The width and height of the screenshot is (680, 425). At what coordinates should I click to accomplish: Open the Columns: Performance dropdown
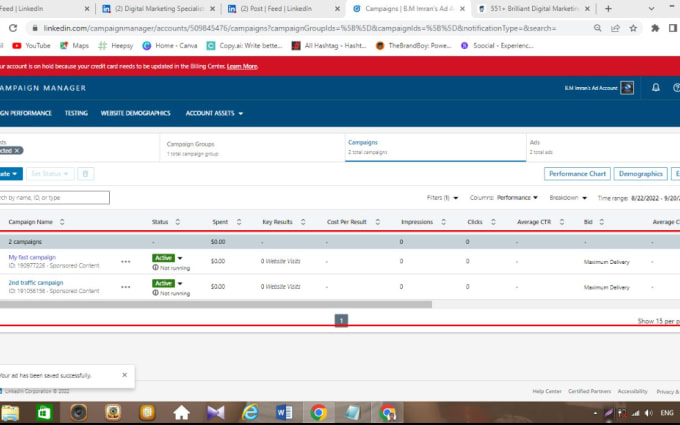(x=504, y=198)
